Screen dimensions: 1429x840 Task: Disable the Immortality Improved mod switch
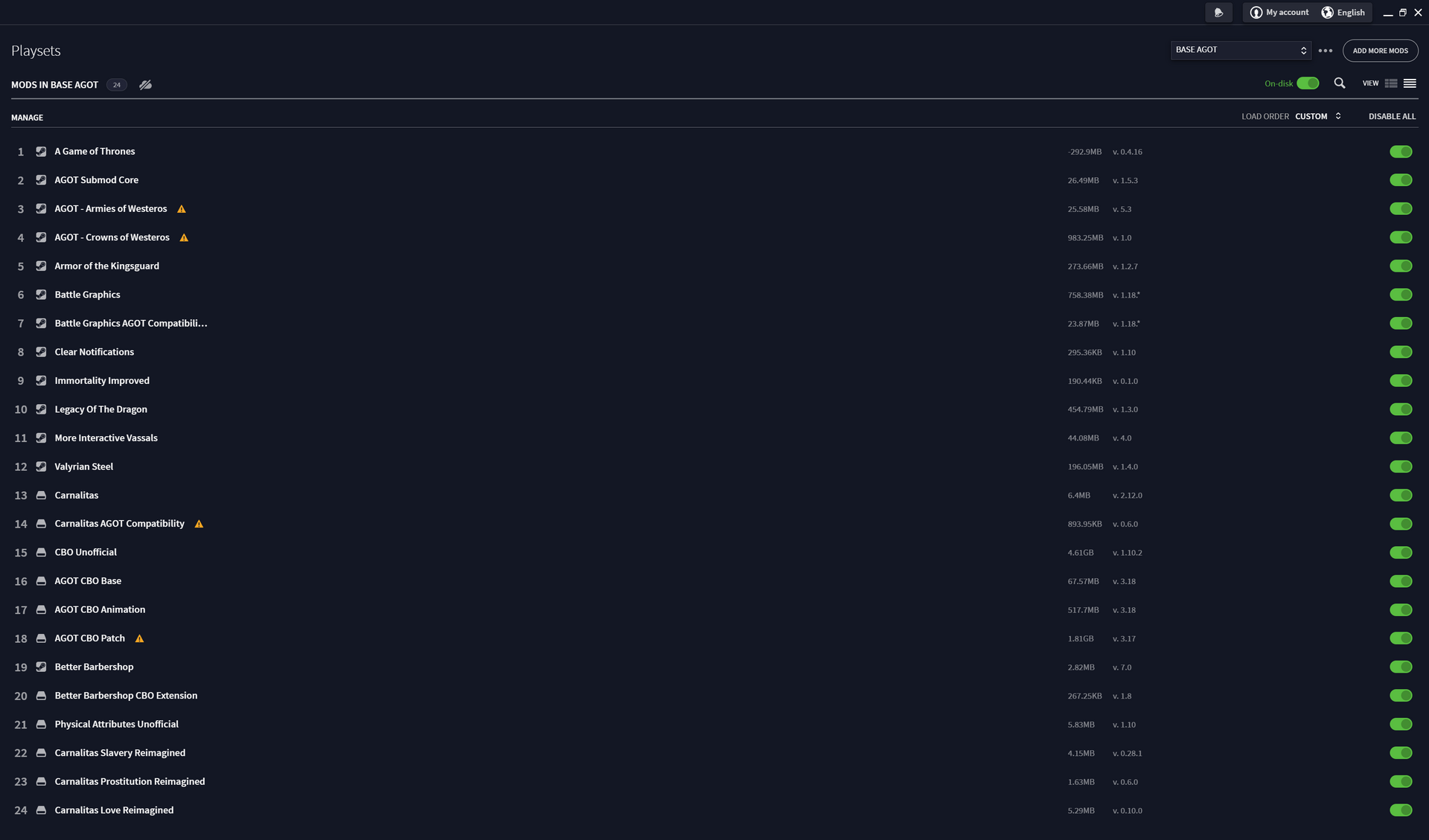(x=1401, y=381)
